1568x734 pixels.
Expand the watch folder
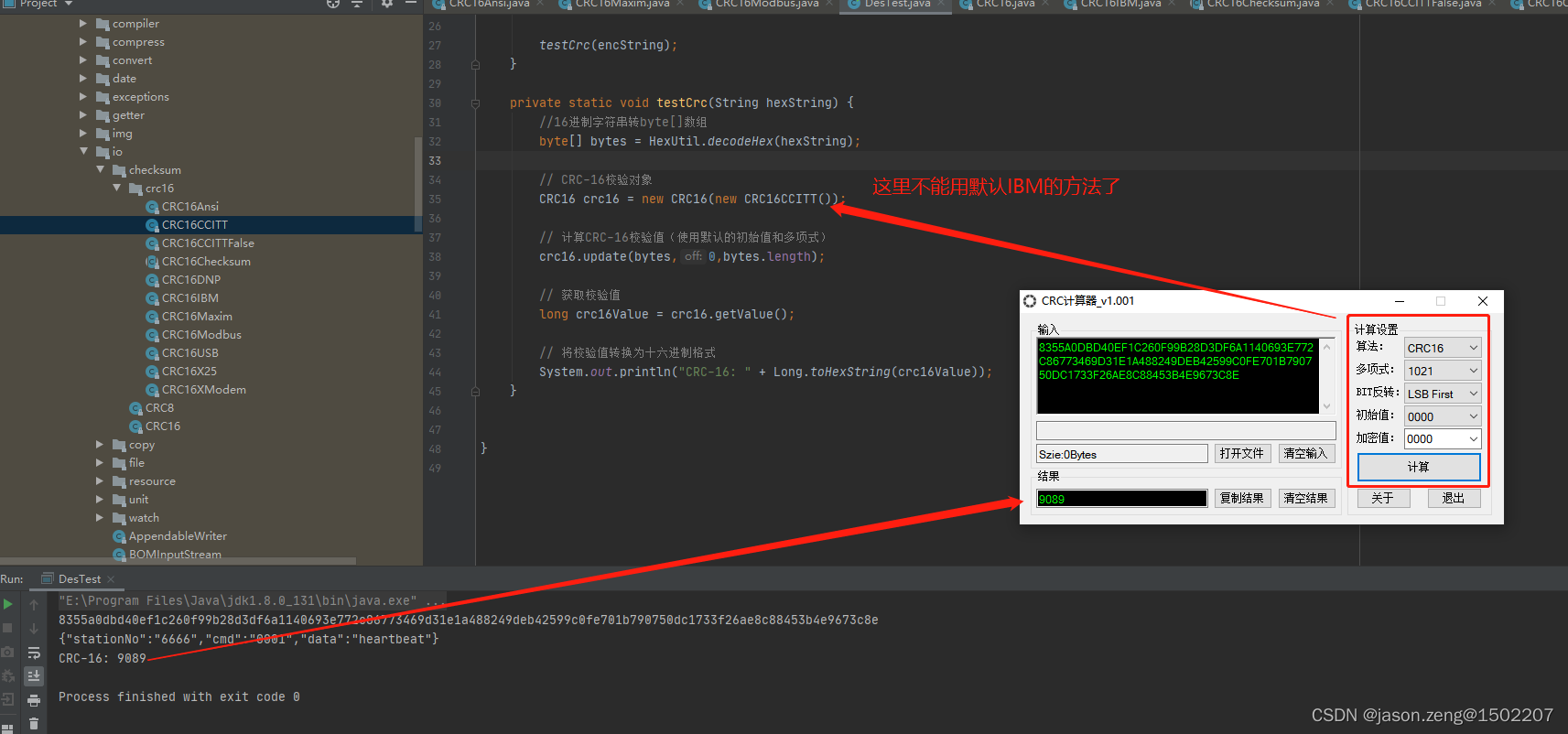tap(100, 517)
